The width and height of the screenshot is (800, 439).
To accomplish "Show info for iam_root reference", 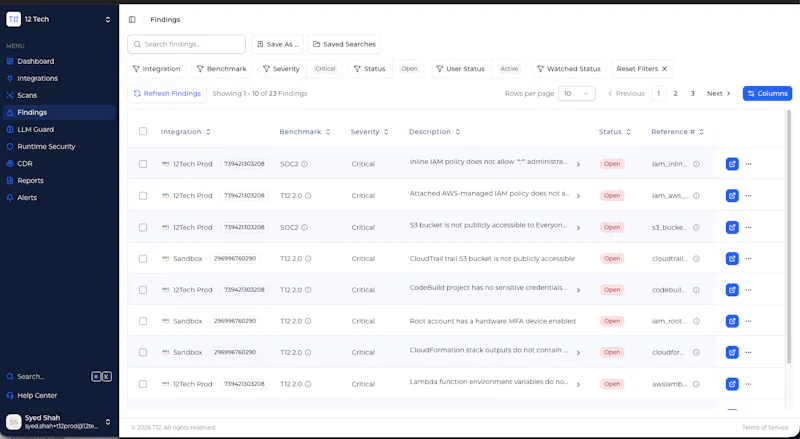I will point(696,321).
